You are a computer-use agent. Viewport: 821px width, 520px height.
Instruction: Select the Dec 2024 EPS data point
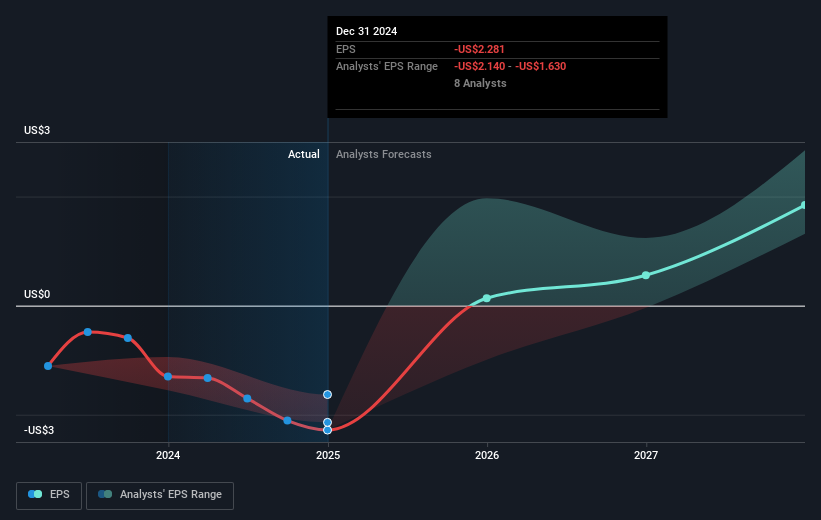click(327, 430)
